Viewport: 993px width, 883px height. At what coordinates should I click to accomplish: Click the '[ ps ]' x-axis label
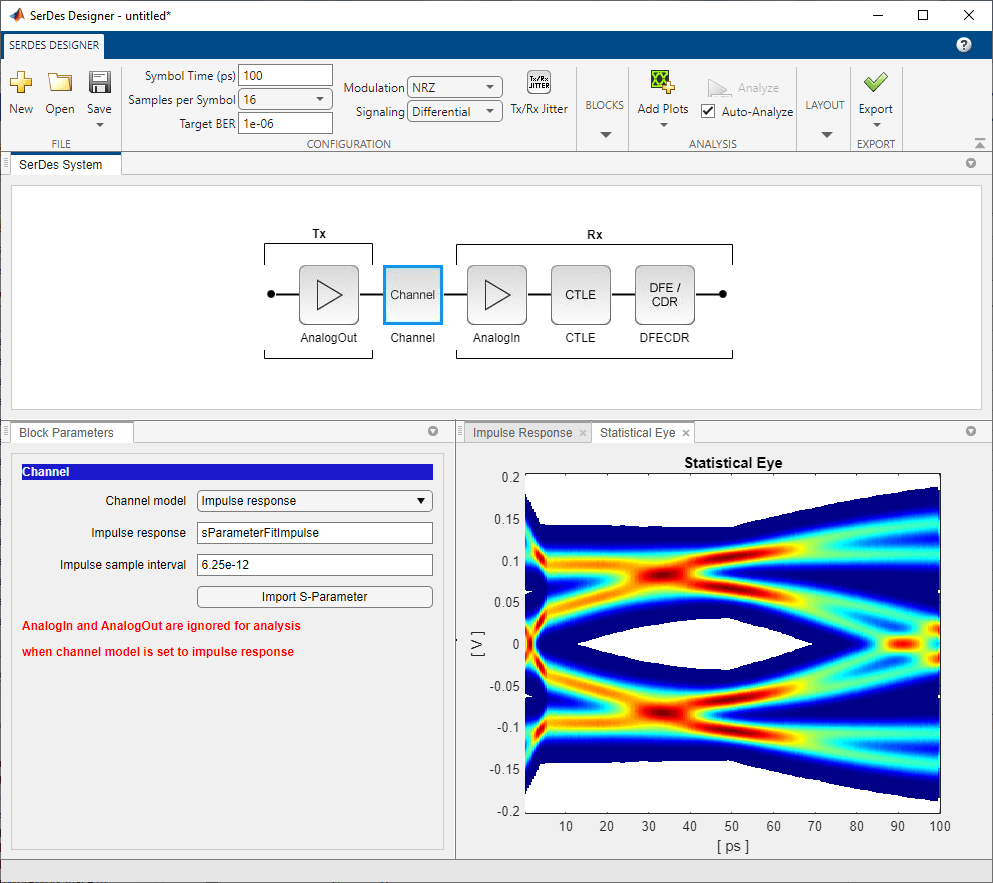tap(733, 846)
